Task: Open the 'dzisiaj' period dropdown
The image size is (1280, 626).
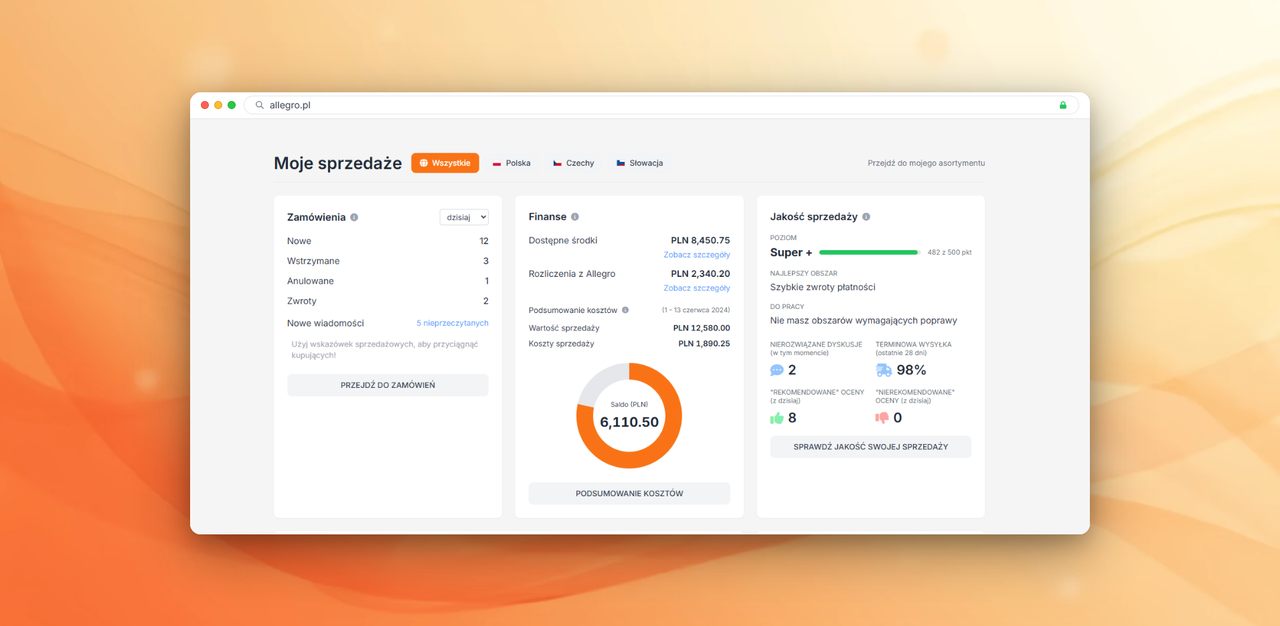Action: tap(464, 217)
